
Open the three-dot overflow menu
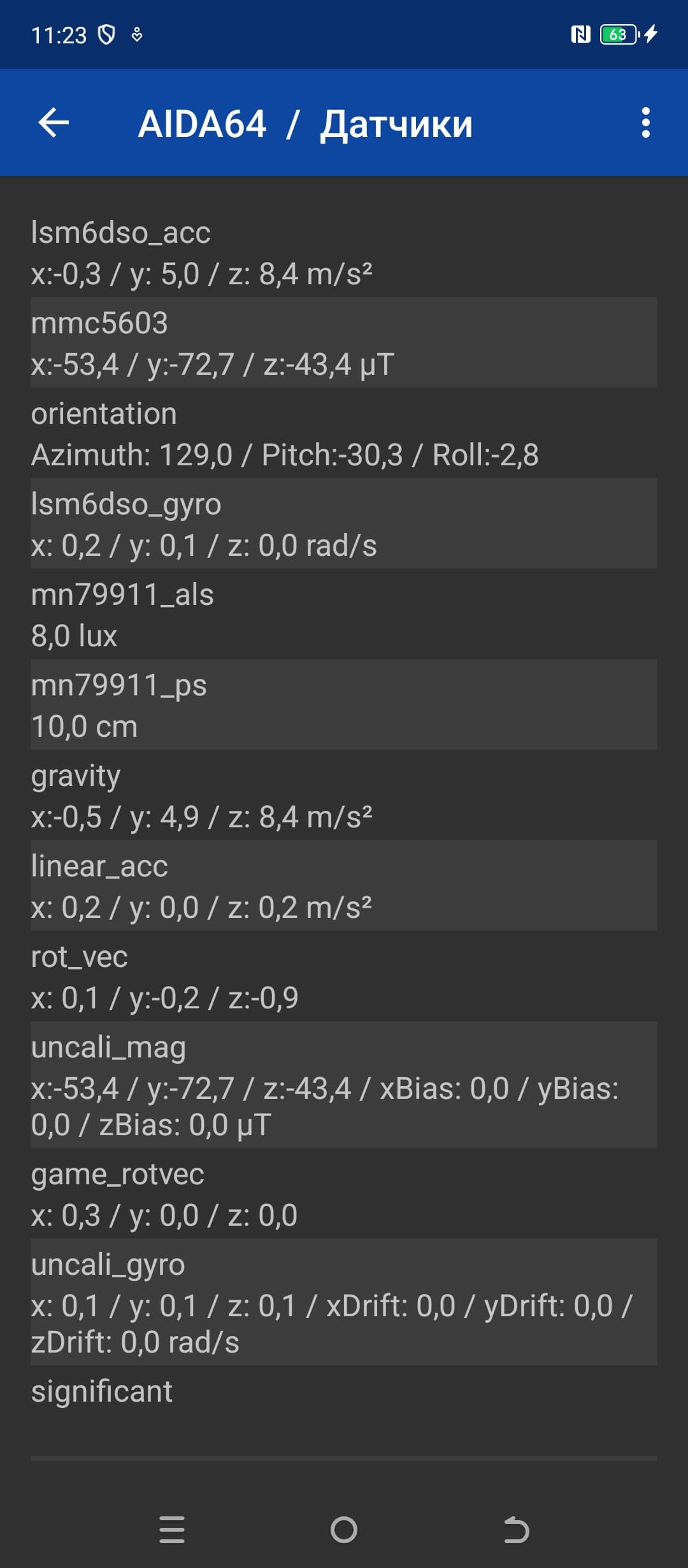click(645, 123)
